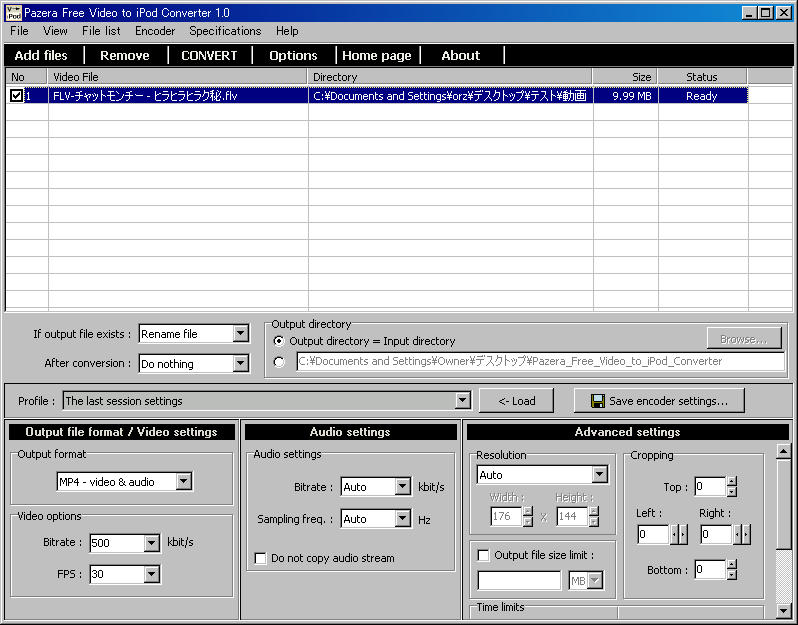Click the No column header
The height and width of the screenshot is (625, 798).
coord(27,77)
